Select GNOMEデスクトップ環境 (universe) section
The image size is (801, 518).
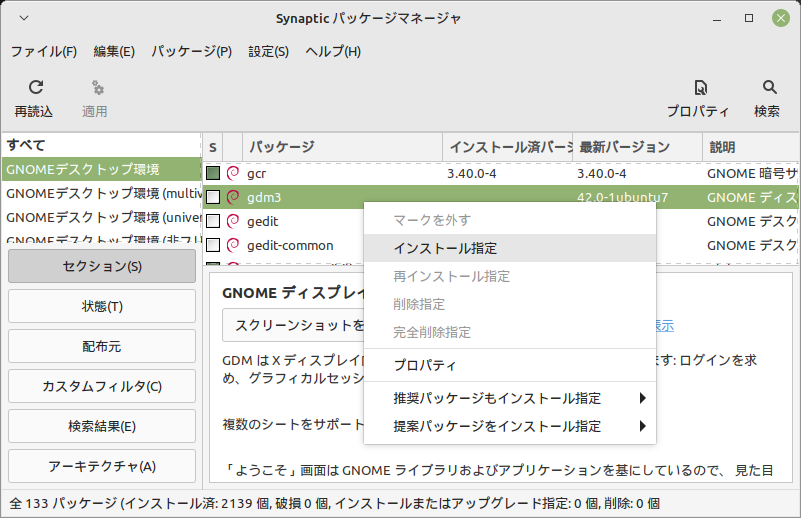(101, 217)
